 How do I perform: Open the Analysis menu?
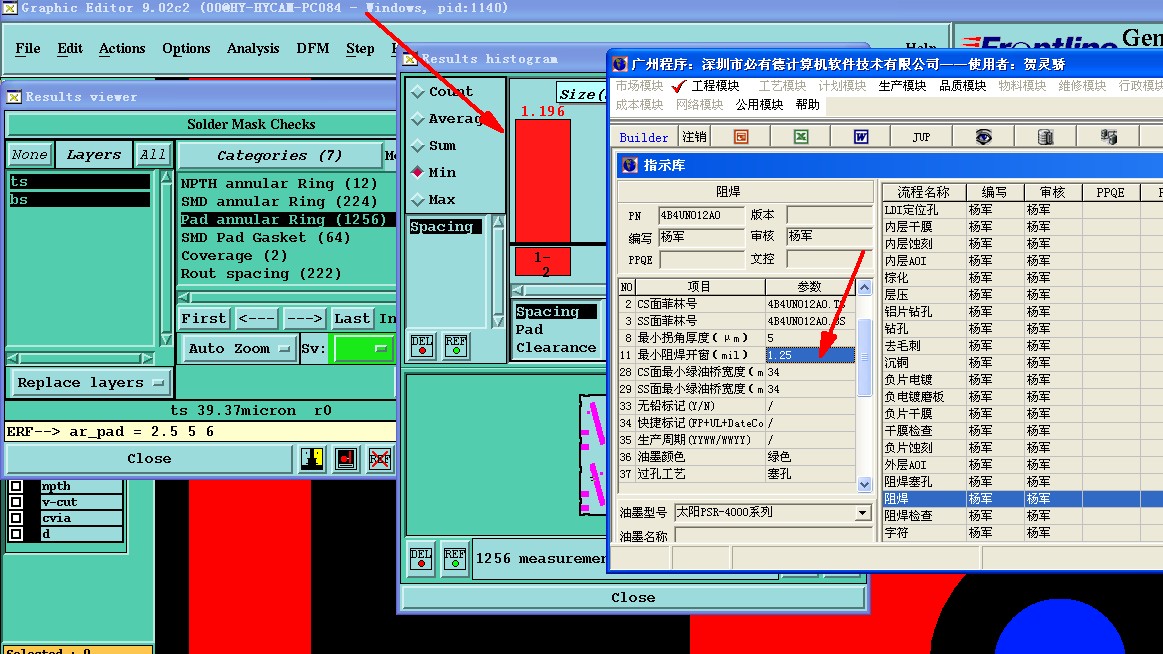253,49
